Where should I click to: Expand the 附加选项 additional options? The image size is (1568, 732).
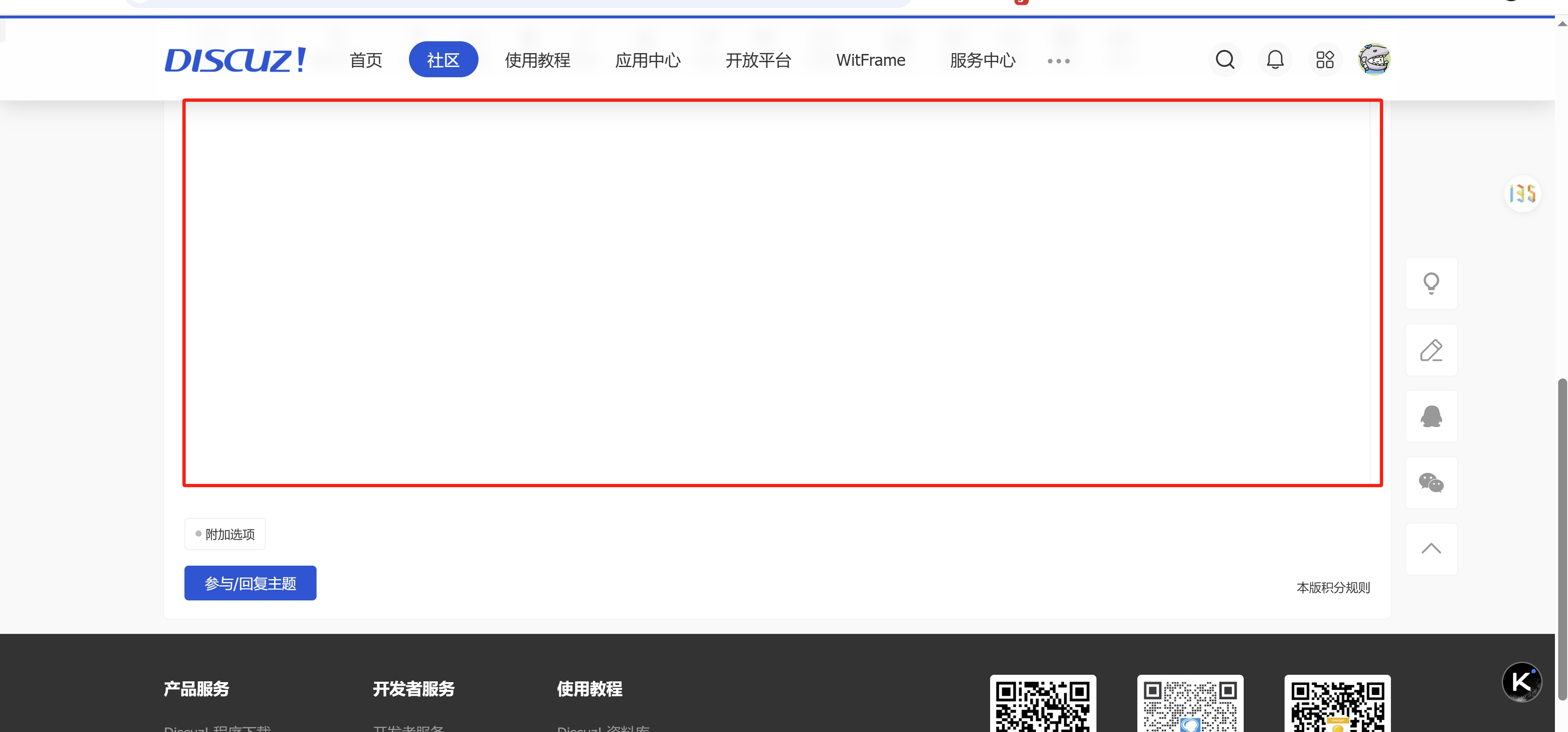[225, 534]
